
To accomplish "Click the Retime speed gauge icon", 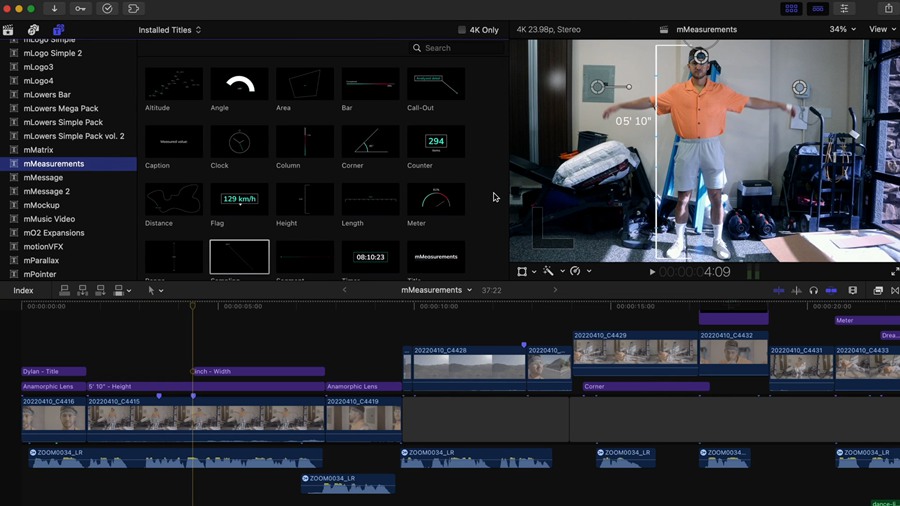I will (x=575, y=271).
